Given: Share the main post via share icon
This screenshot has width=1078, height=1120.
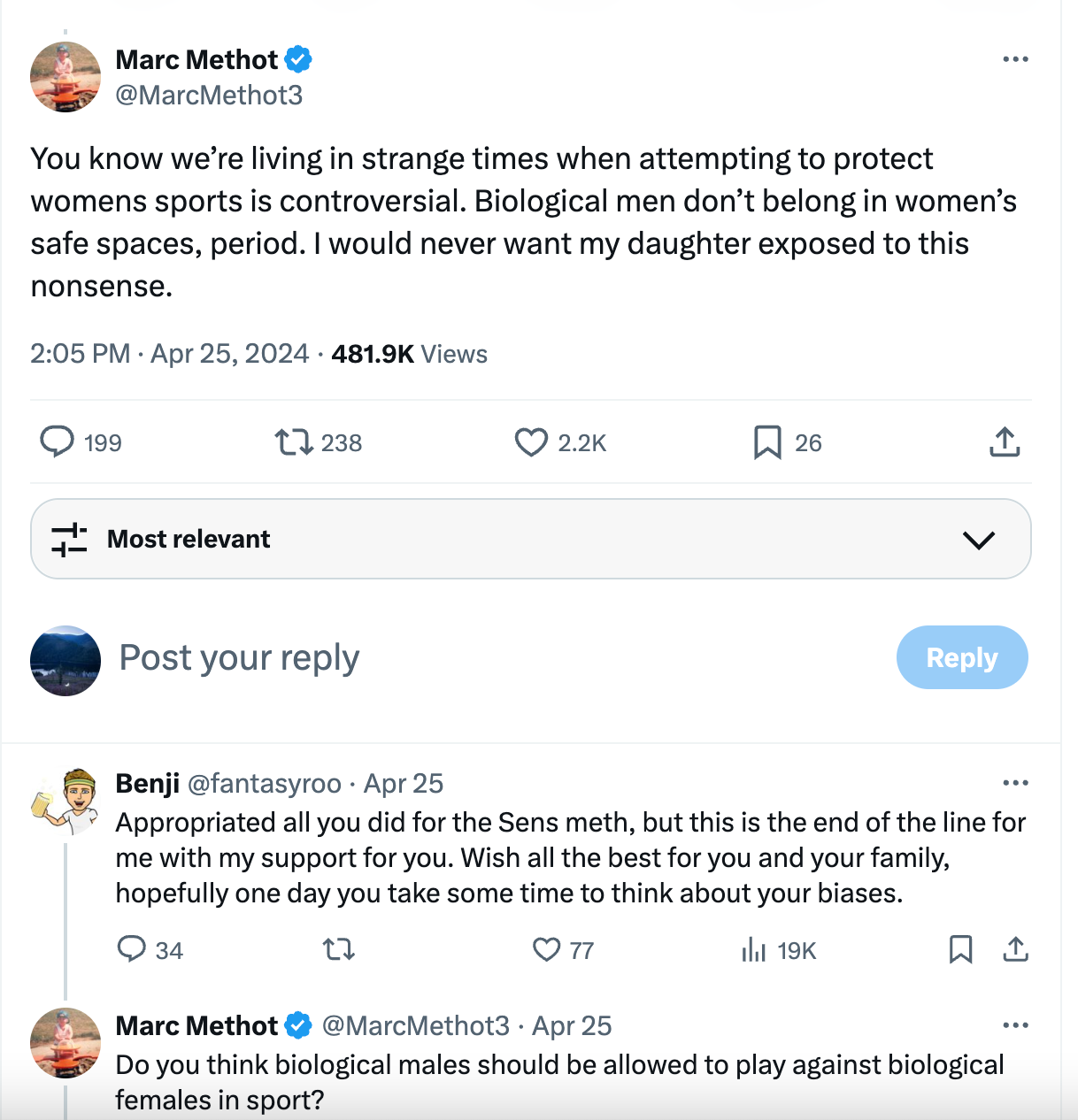Looking at the screenshot, I should 1005,441.
